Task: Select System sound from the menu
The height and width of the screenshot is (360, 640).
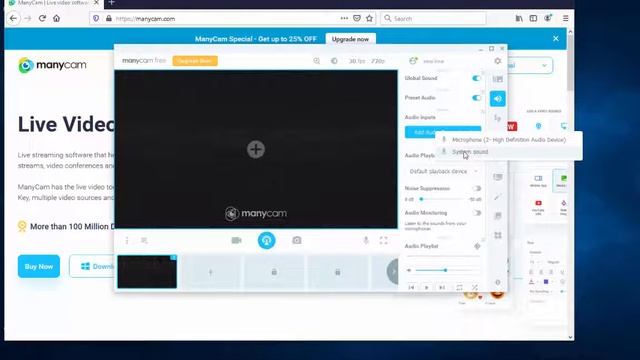Action: coord(509,152)
